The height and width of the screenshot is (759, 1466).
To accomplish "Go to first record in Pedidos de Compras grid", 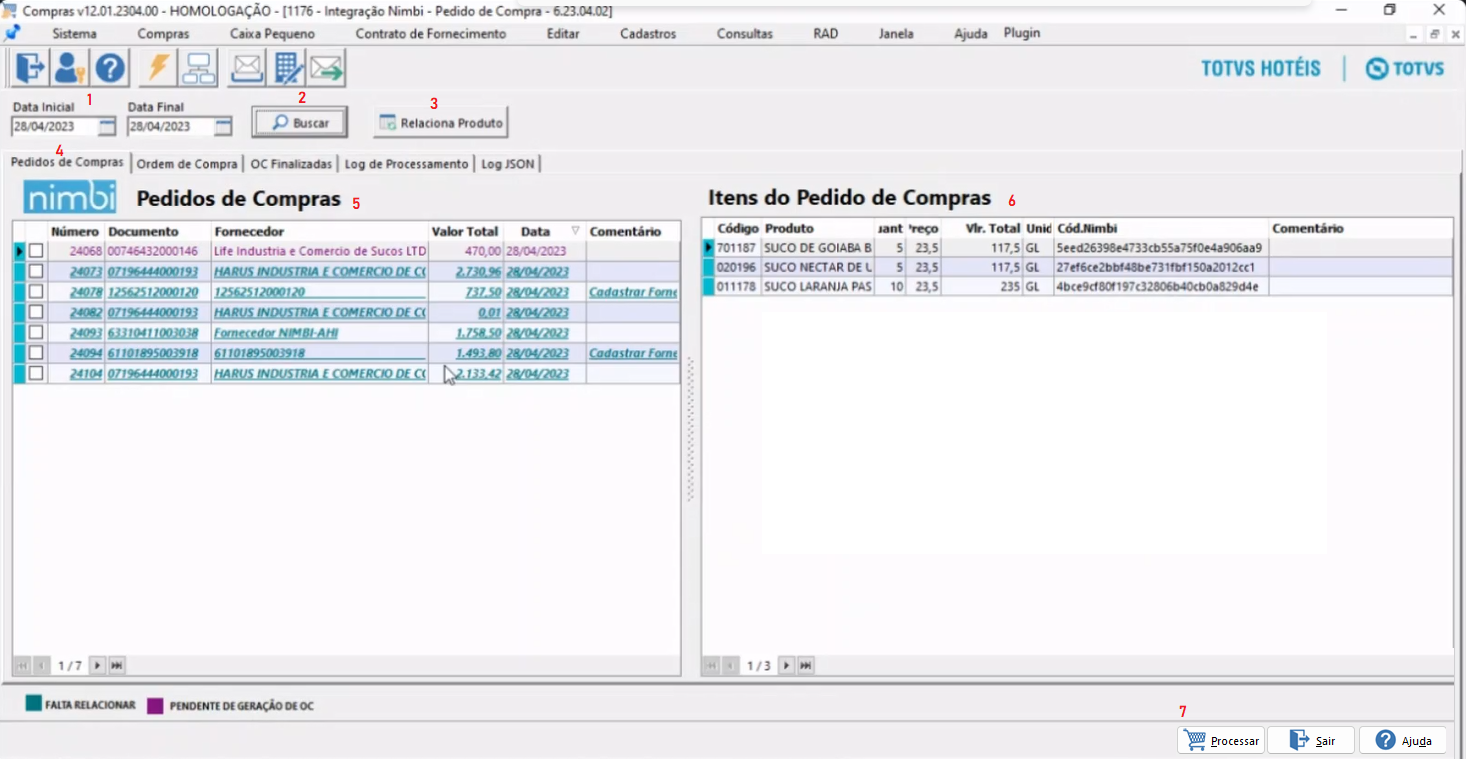I will (x=22, y=665).
